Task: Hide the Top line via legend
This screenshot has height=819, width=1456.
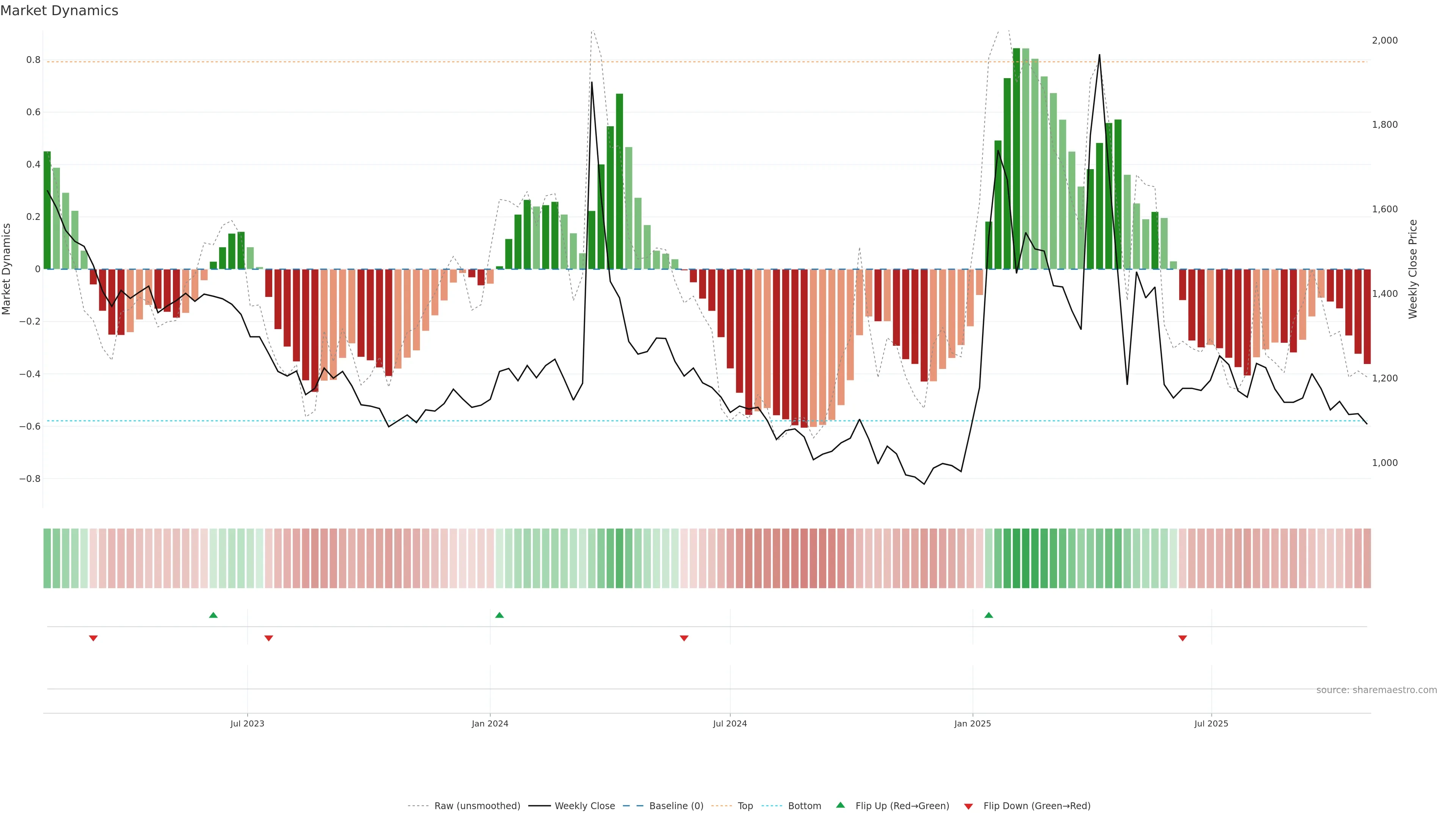Action: [745, 806]
